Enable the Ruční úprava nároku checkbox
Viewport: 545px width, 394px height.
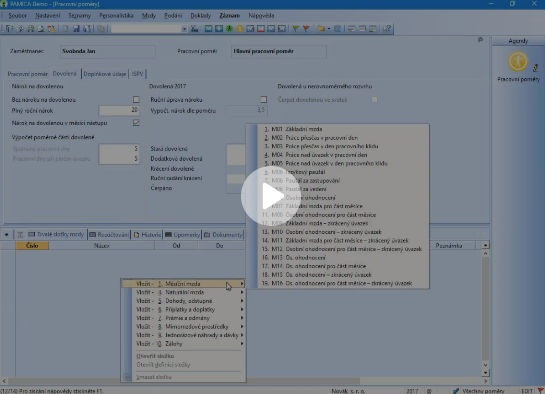tap(264, 100)
